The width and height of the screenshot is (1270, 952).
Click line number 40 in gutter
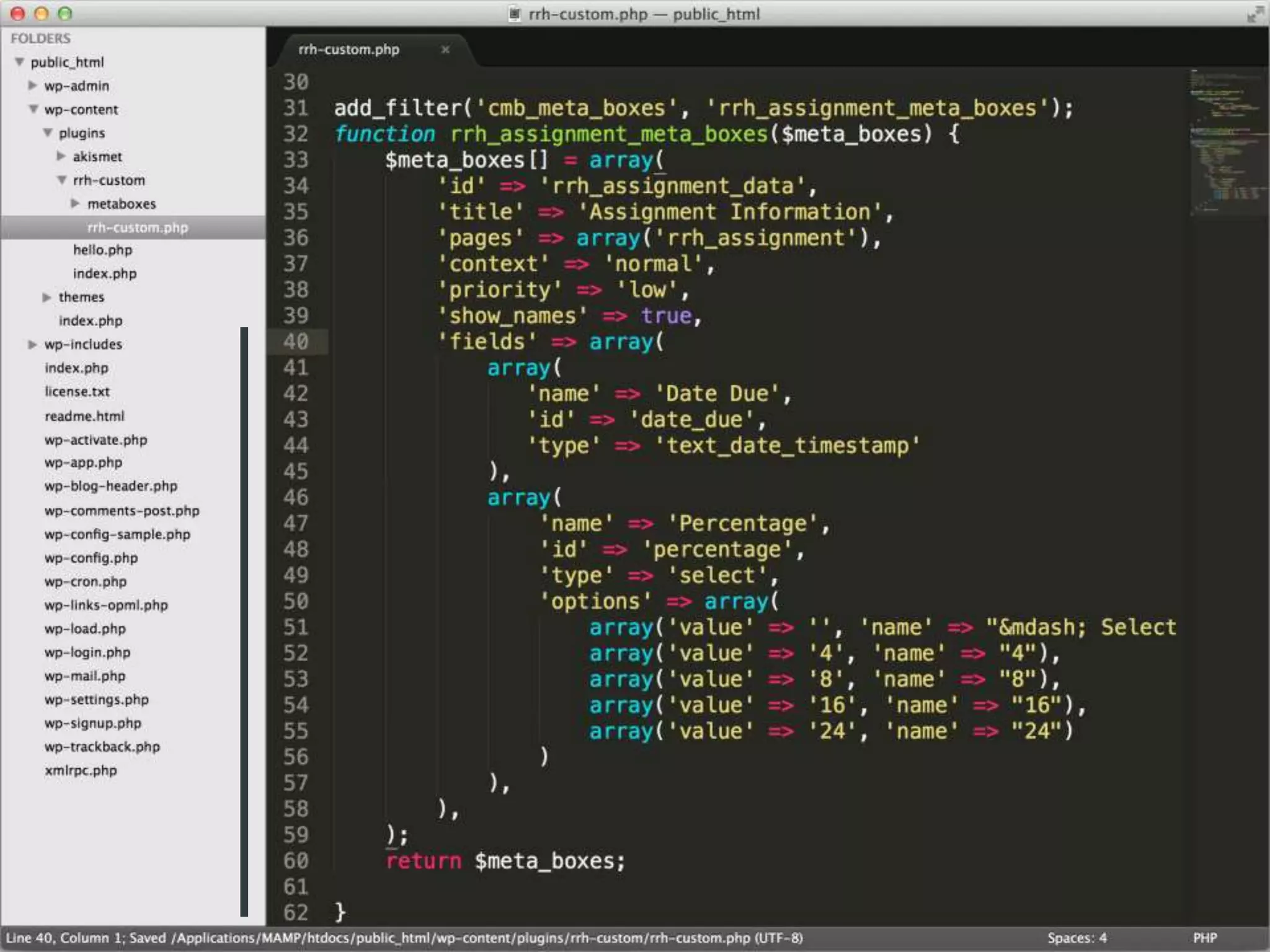[x=296, y=342]
